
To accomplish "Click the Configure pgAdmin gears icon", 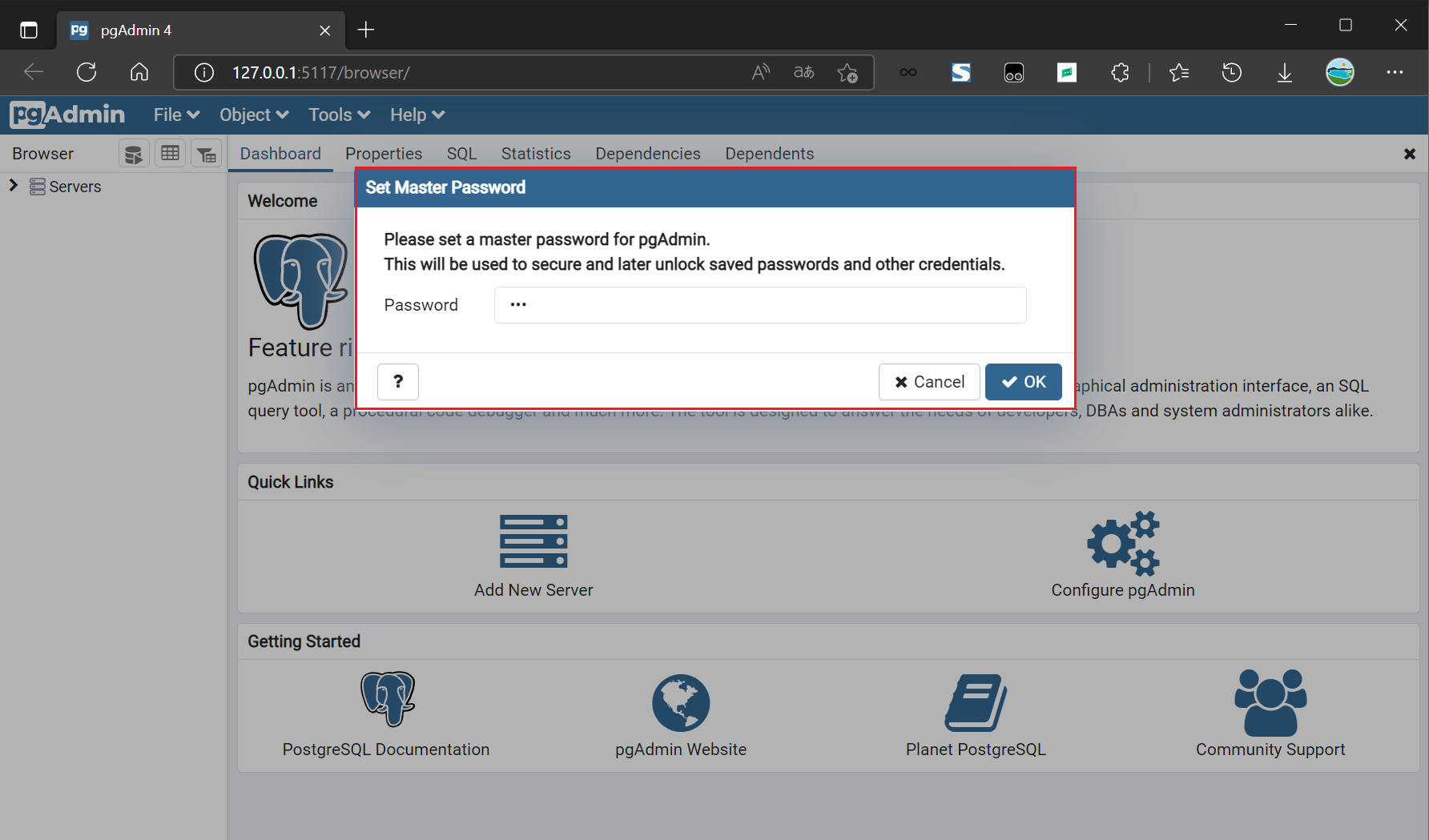I will 1123,543.
